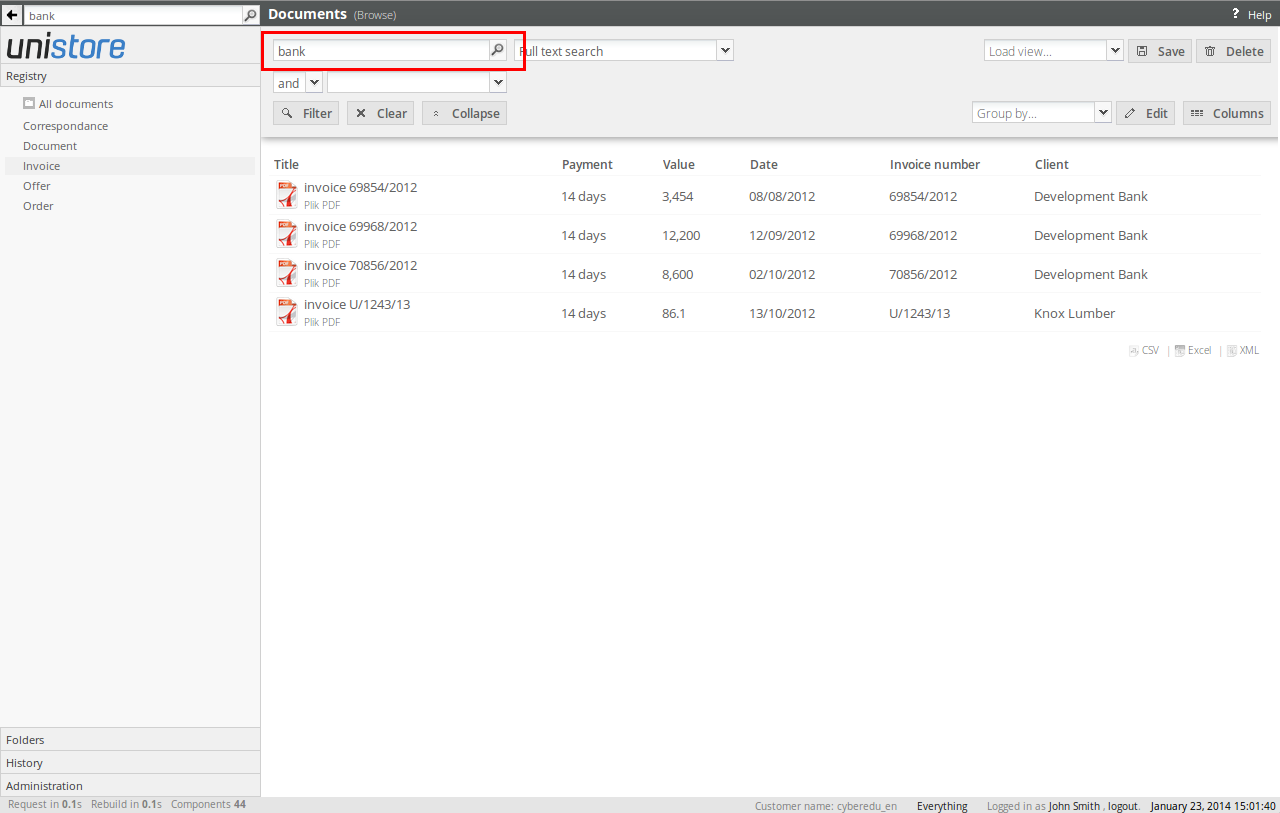
Task: Click the top-left global search field
Action: [x=133, y=15]
